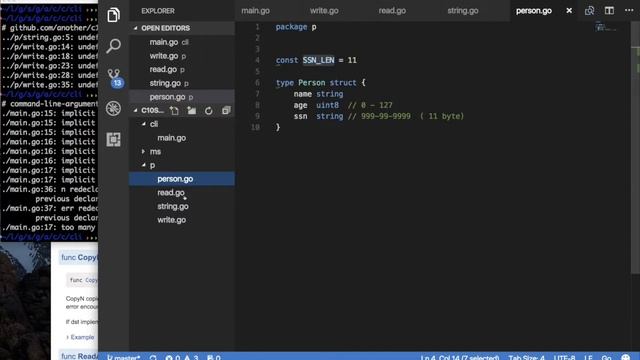
Task: Open the Debug view icon
Action: 113,109
